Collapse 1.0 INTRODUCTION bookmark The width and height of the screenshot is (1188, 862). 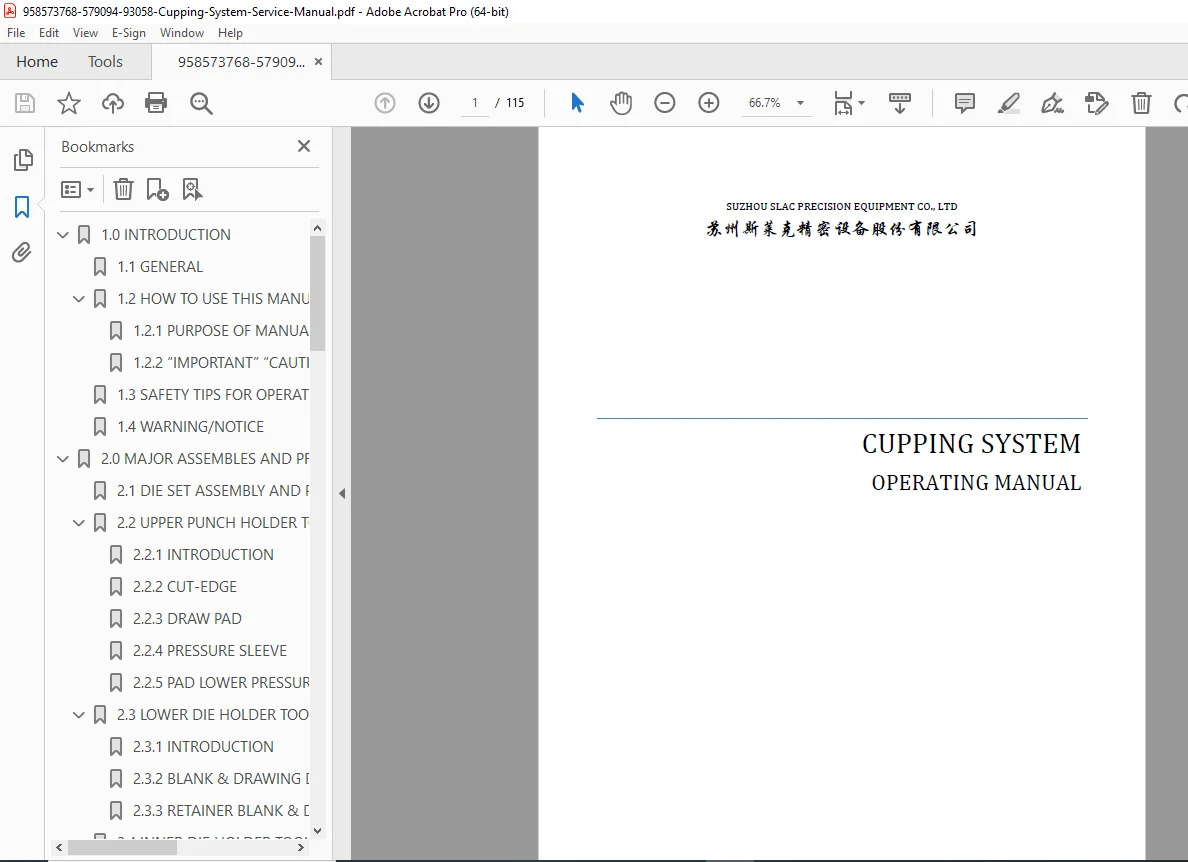coord(63,235)
